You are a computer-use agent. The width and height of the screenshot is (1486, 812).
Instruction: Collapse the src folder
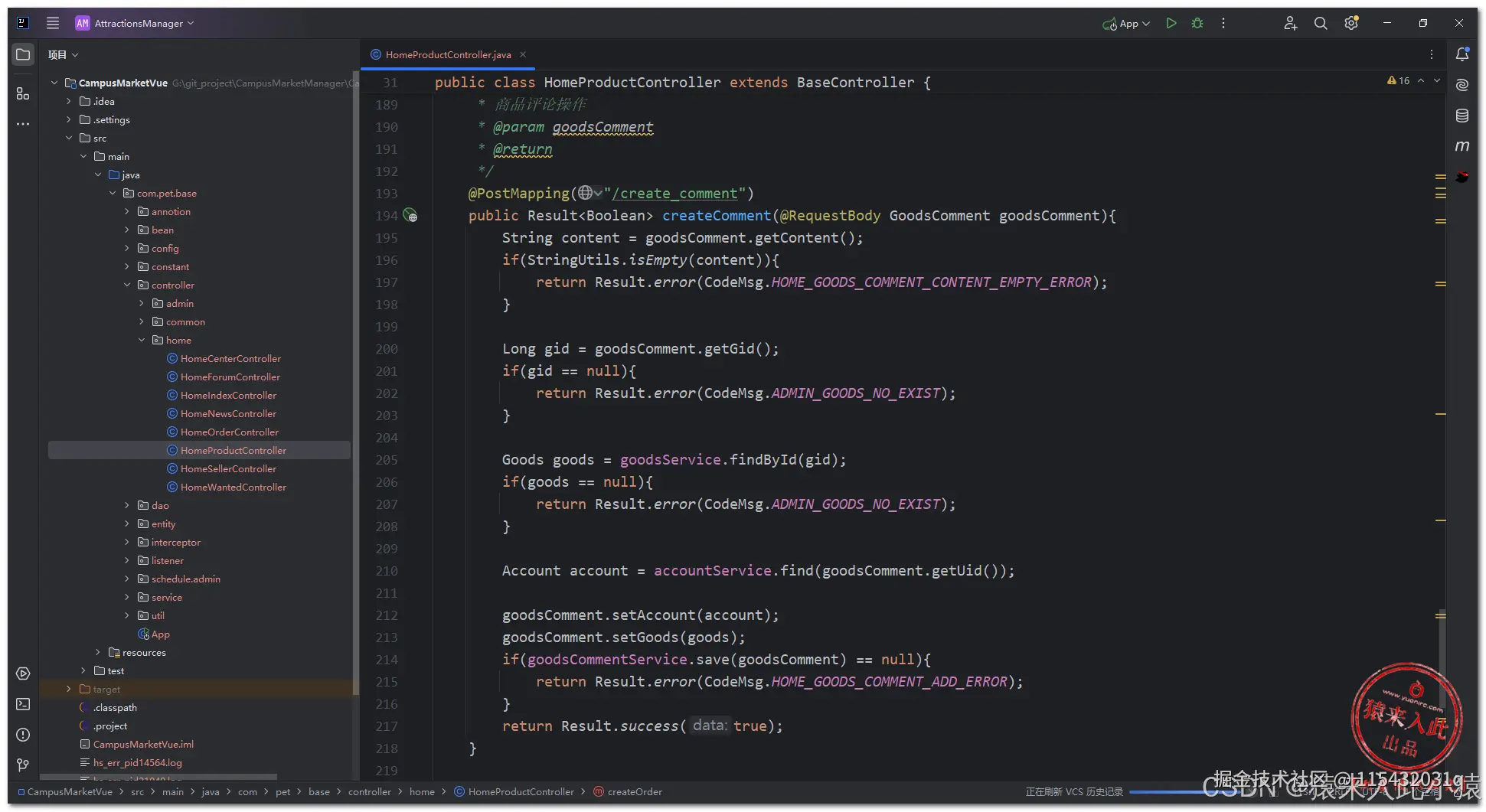(x=69, y=138)
